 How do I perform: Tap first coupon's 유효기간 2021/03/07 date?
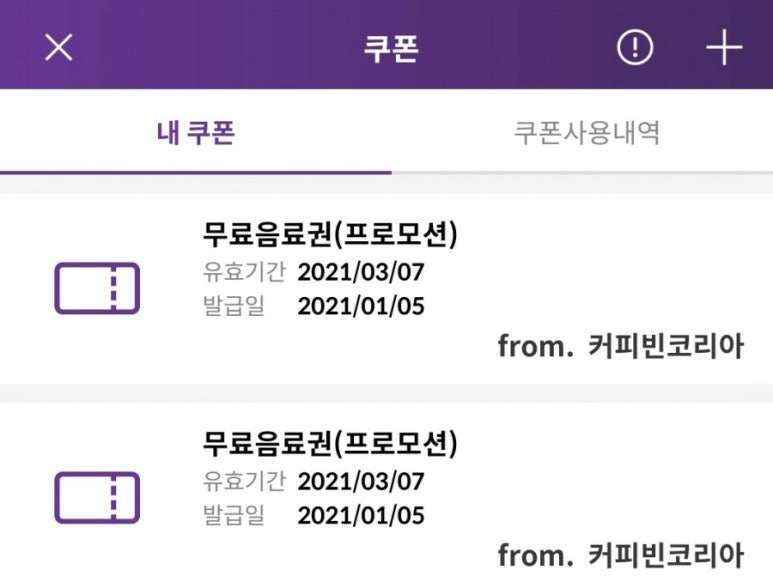(x=361, y=272)
